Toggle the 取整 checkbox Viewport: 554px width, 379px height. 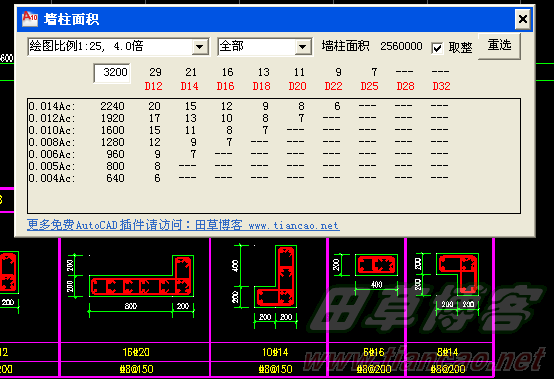[437, 48]
